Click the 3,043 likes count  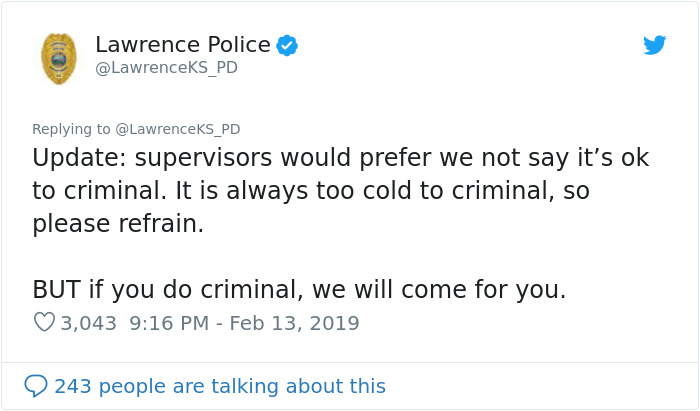[x=88, y=323]
